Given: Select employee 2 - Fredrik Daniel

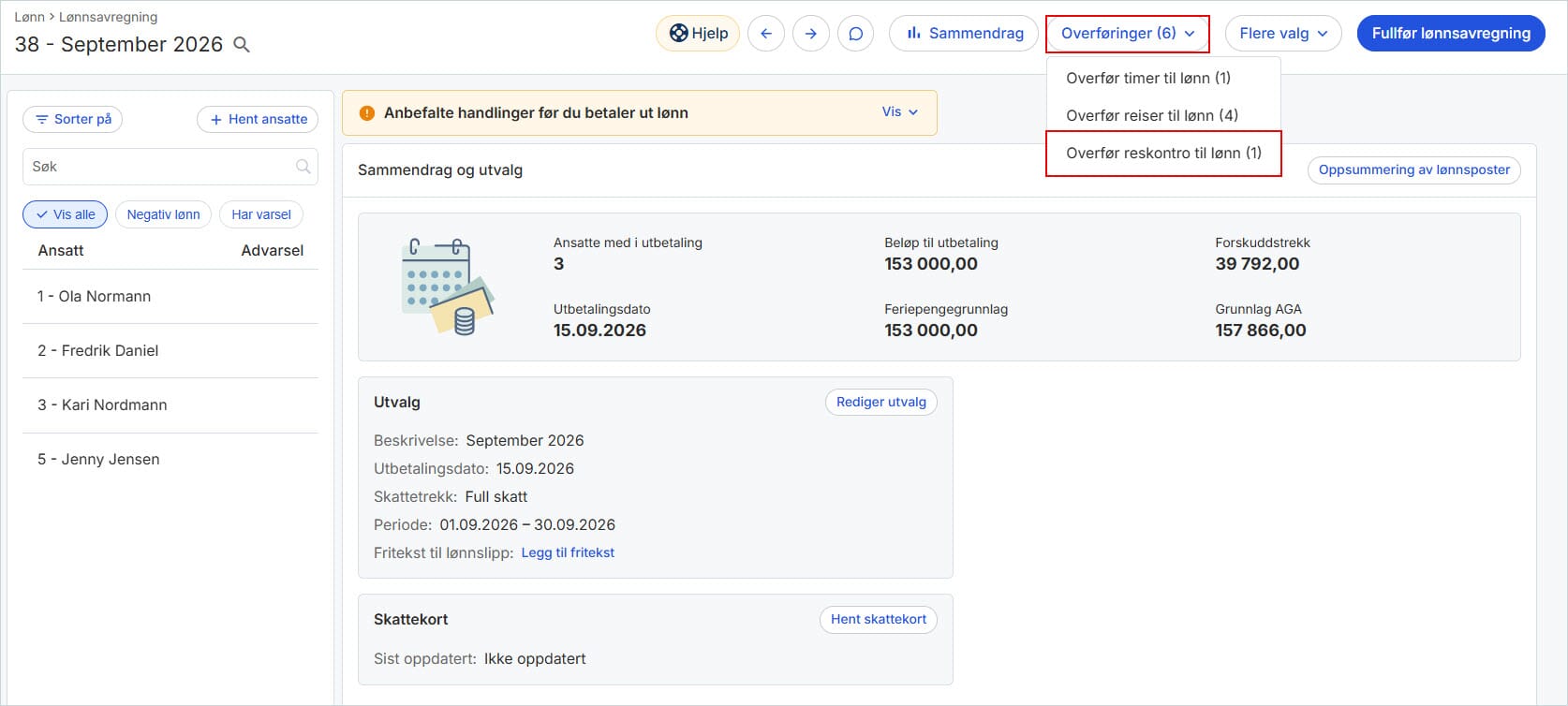Looking at the screenshot, I should (170, 351).
